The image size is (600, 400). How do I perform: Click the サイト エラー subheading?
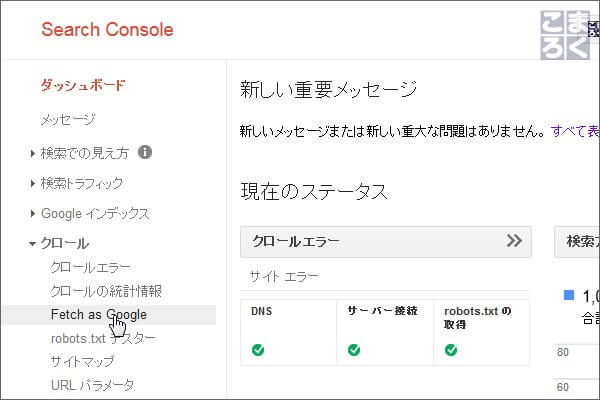click(284, 276)
